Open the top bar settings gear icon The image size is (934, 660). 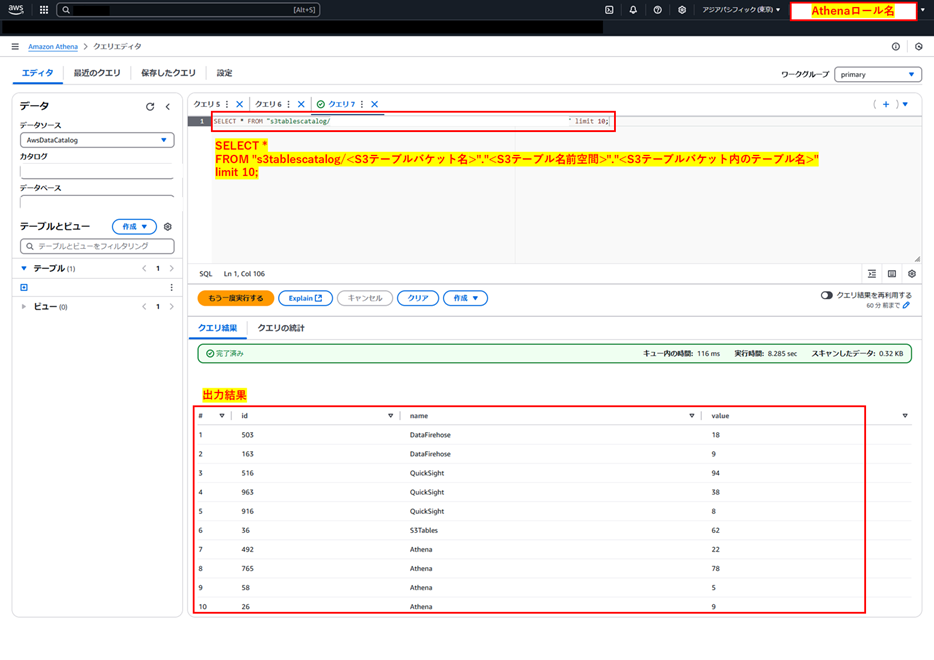point(682,10)
